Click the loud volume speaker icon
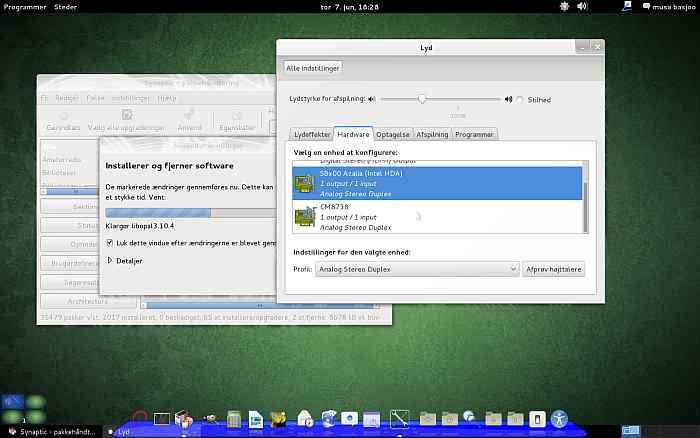Screen dimensions: 700x438 (x=508, y=99)
